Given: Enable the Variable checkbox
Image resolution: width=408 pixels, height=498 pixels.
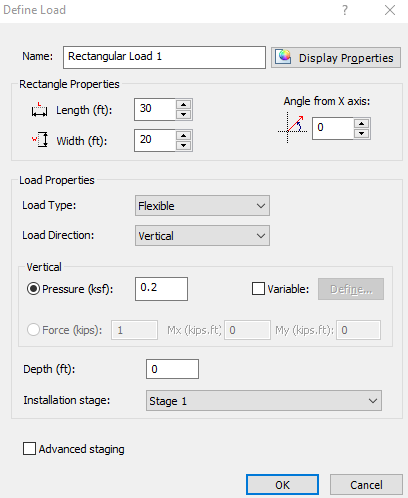Looking at the screenshot, I should [258, 289].
